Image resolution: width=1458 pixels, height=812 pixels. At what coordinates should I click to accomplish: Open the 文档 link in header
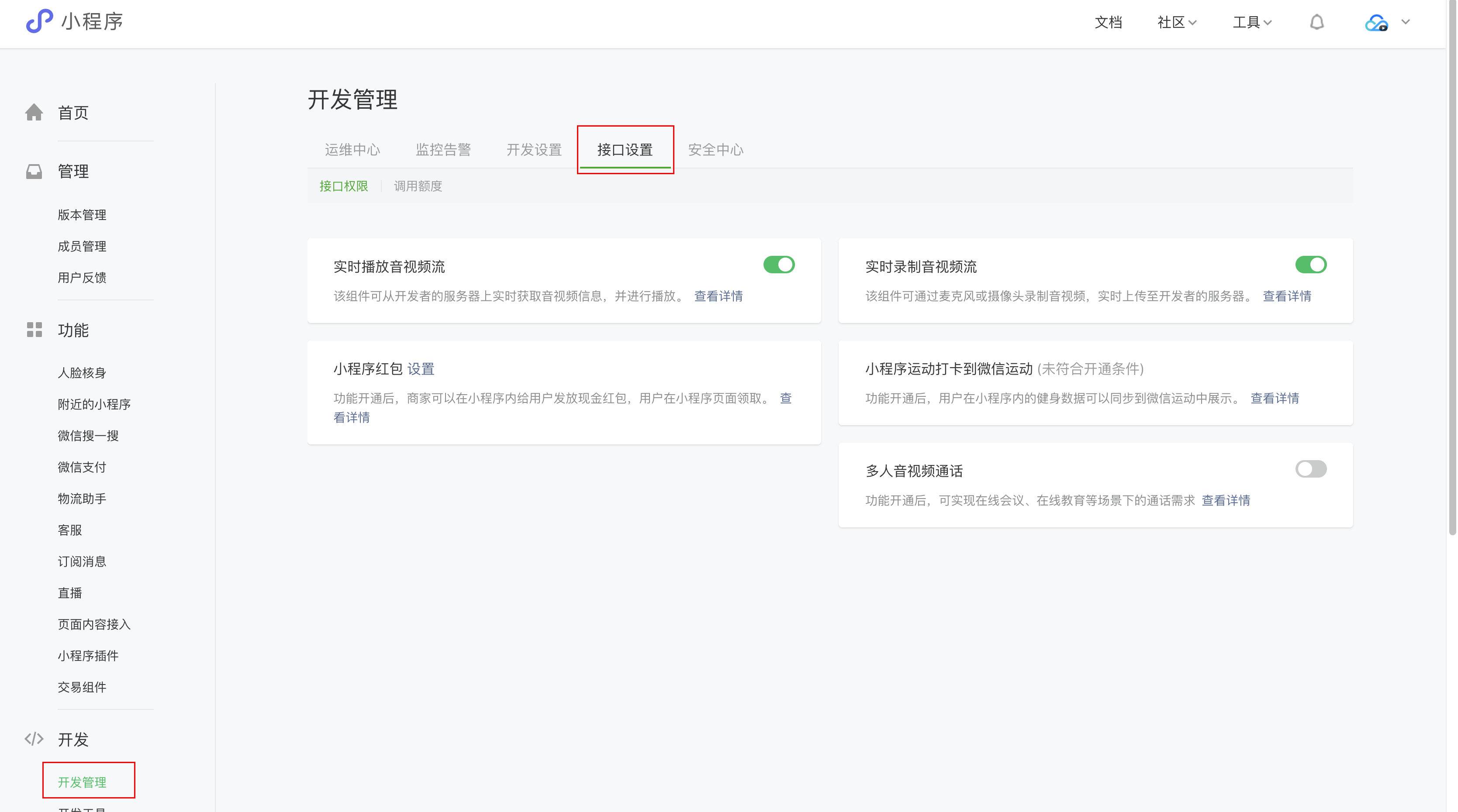(x=1108, y=23)
